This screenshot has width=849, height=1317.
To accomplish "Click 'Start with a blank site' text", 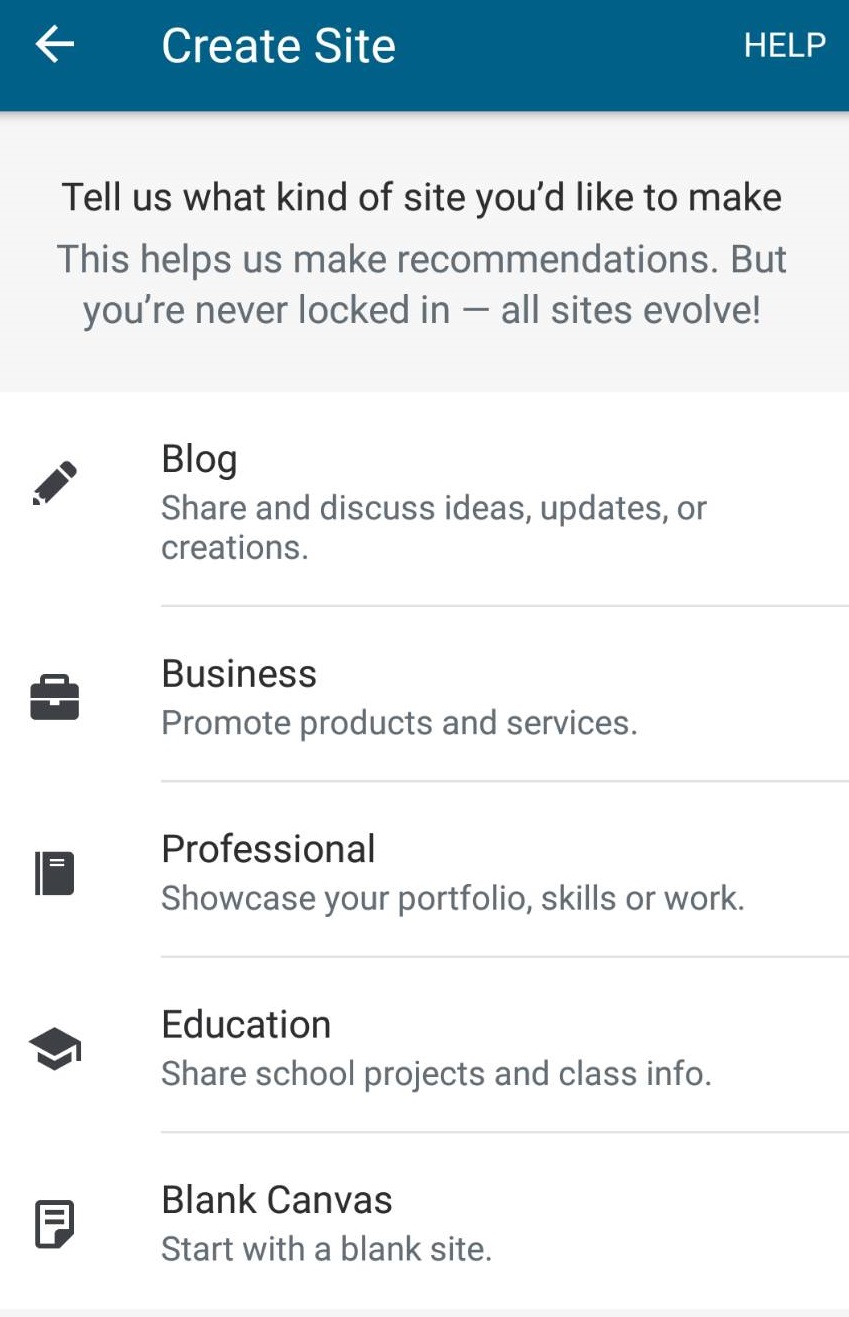I will click(x=326, y=1249).
